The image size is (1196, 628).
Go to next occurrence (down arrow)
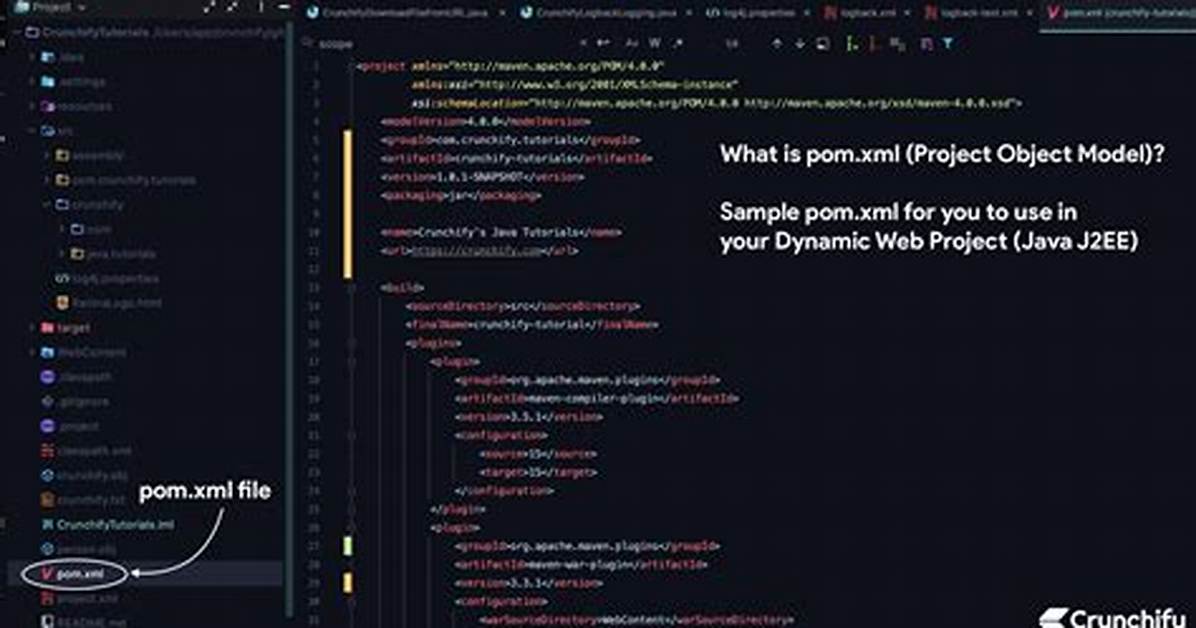click(799, 44)
